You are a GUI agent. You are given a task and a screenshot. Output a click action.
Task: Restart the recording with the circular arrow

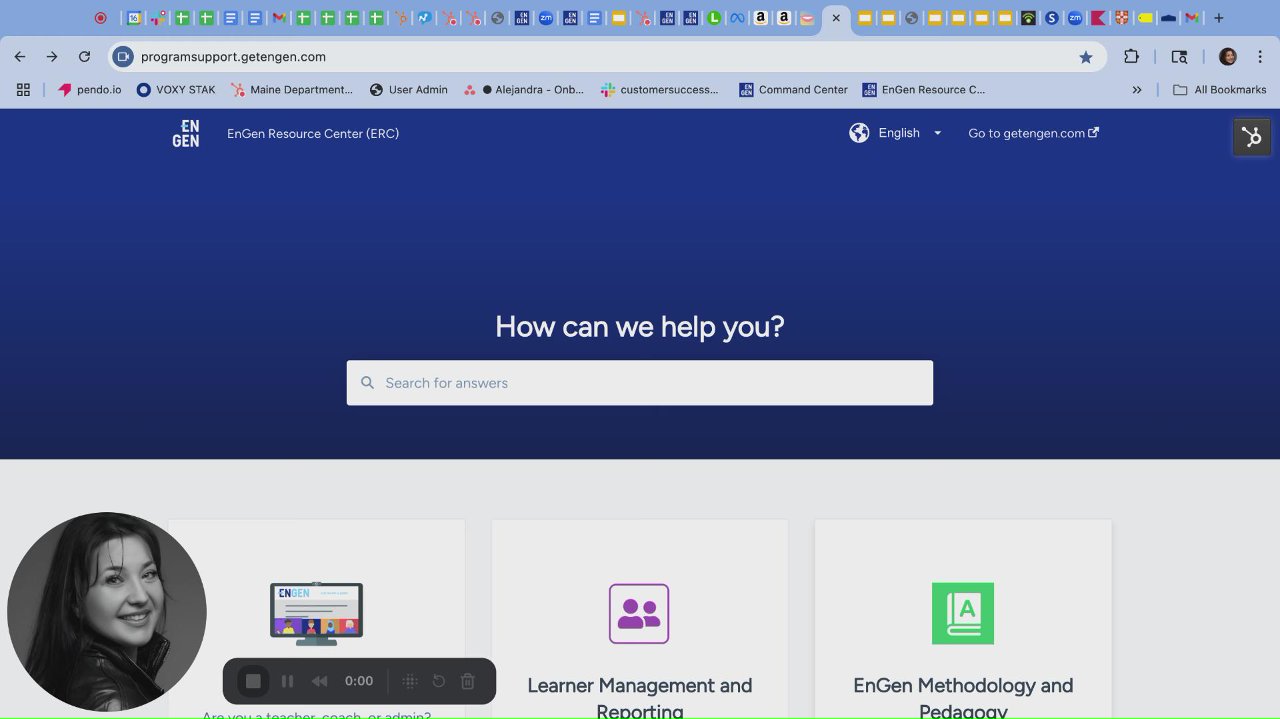coord(438,681)
